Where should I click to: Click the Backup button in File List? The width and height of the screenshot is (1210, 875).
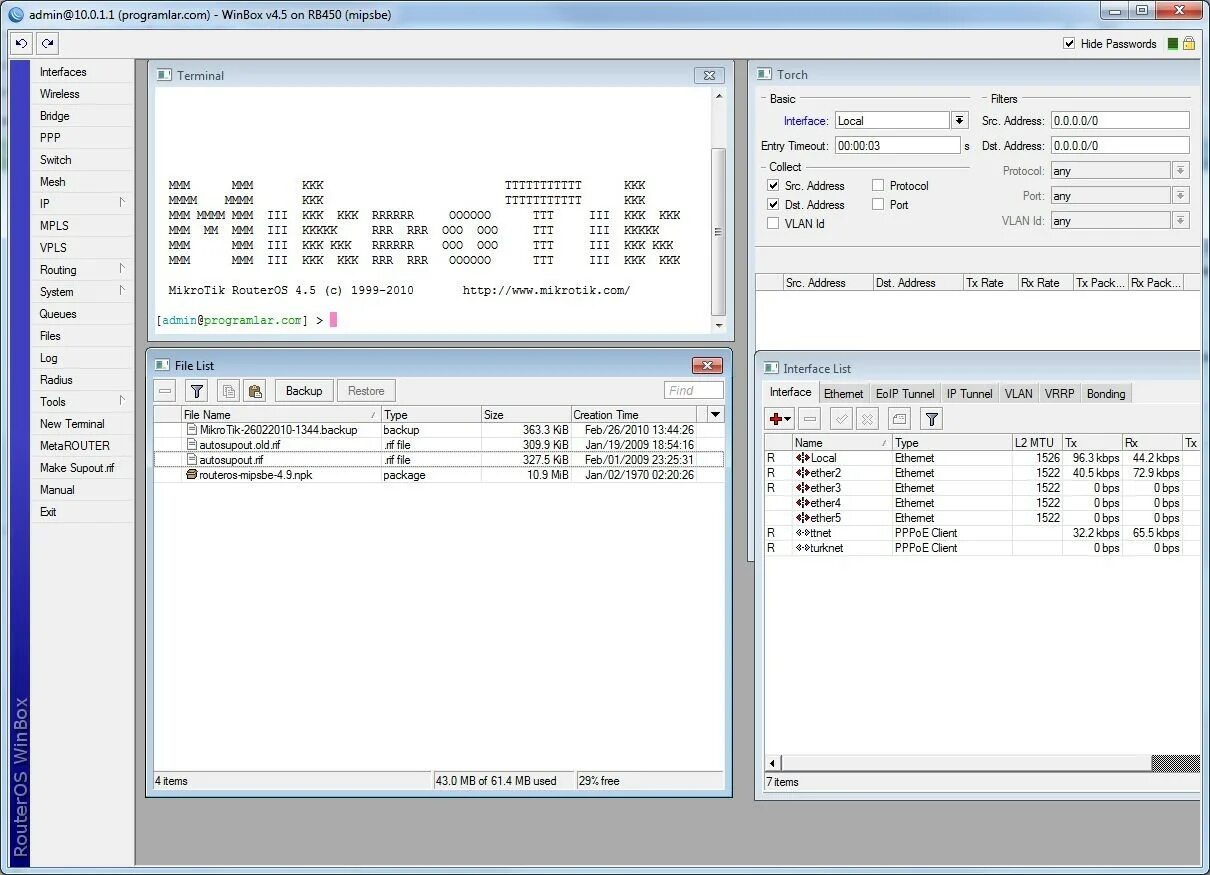(x=304, y=391)
